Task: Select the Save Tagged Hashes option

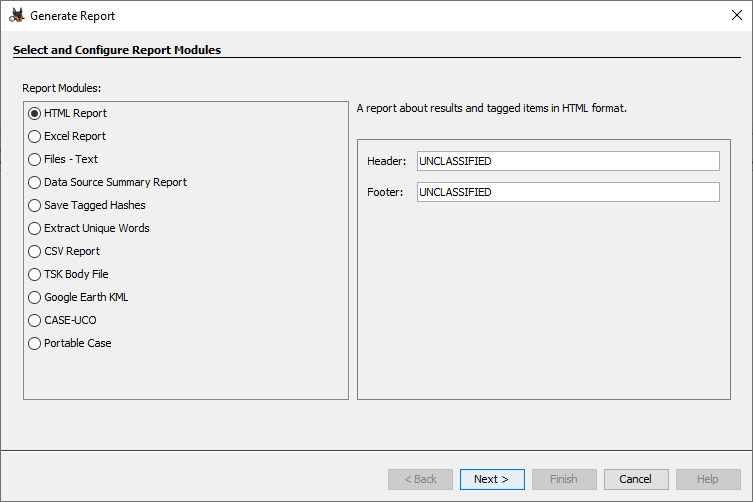Action: tap(35, 205)
